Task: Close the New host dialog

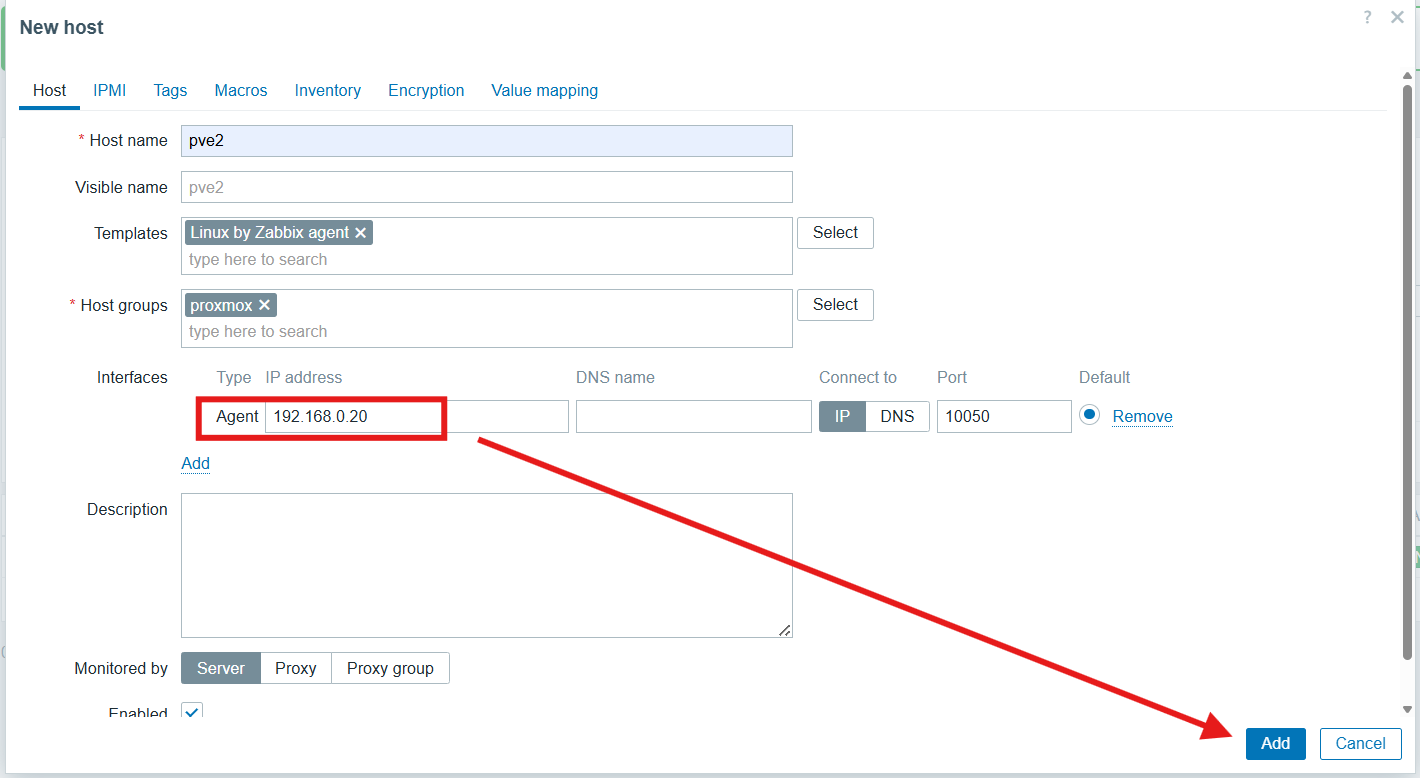Action: tap(1397, 17)
